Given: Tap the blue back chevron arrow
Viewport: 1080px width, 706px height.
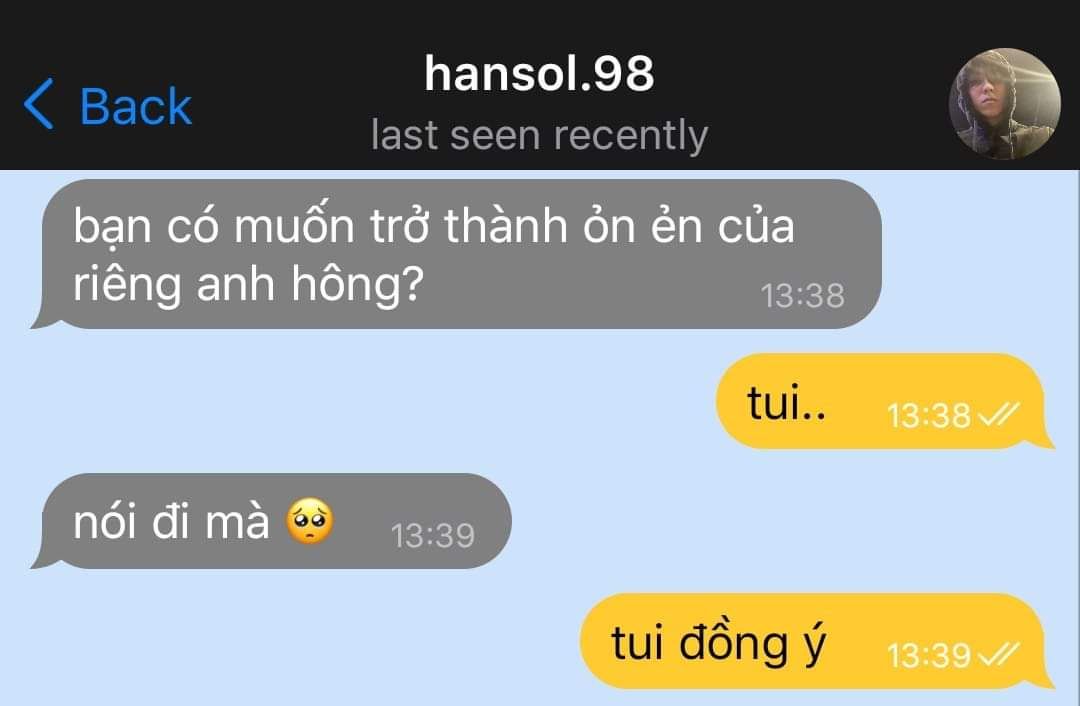Looking at the screenshot, I should (39, 104).
